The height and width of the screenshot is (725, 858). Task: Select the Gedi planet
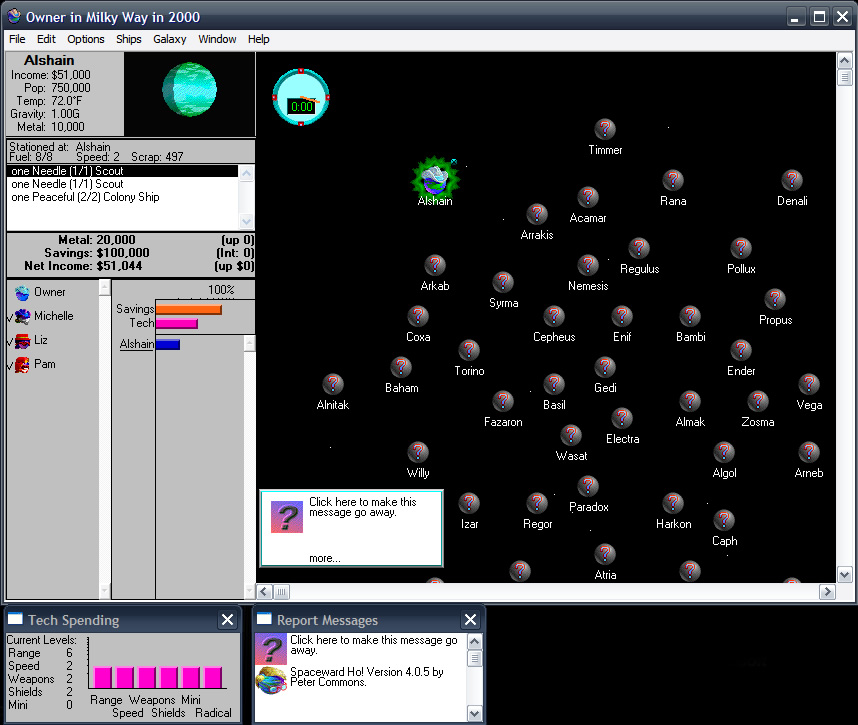(605, 367)
